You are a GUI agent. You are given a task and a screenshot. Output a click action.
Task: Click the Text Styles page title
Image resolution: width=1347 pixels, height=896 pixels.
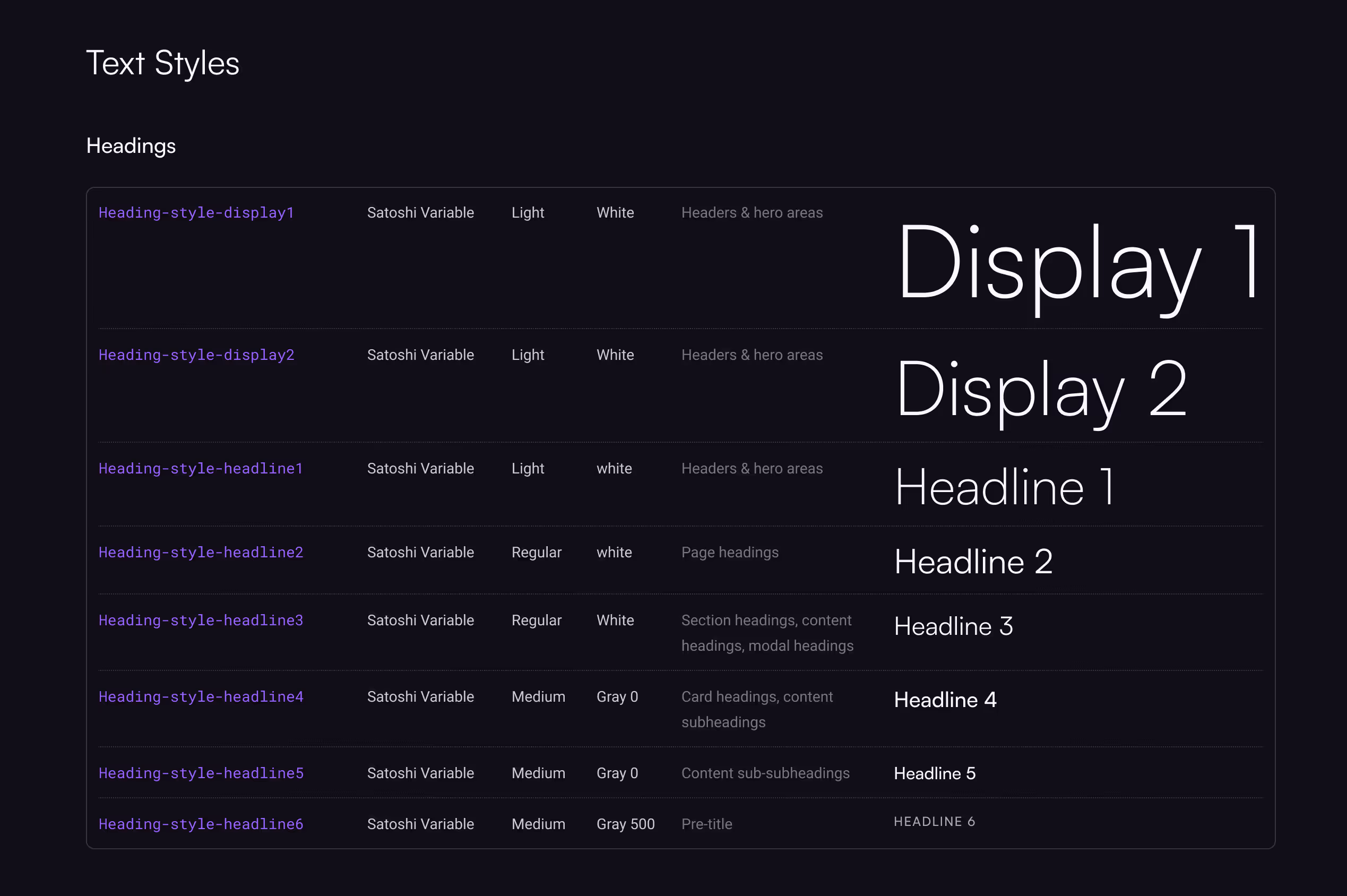pos(162,63)
